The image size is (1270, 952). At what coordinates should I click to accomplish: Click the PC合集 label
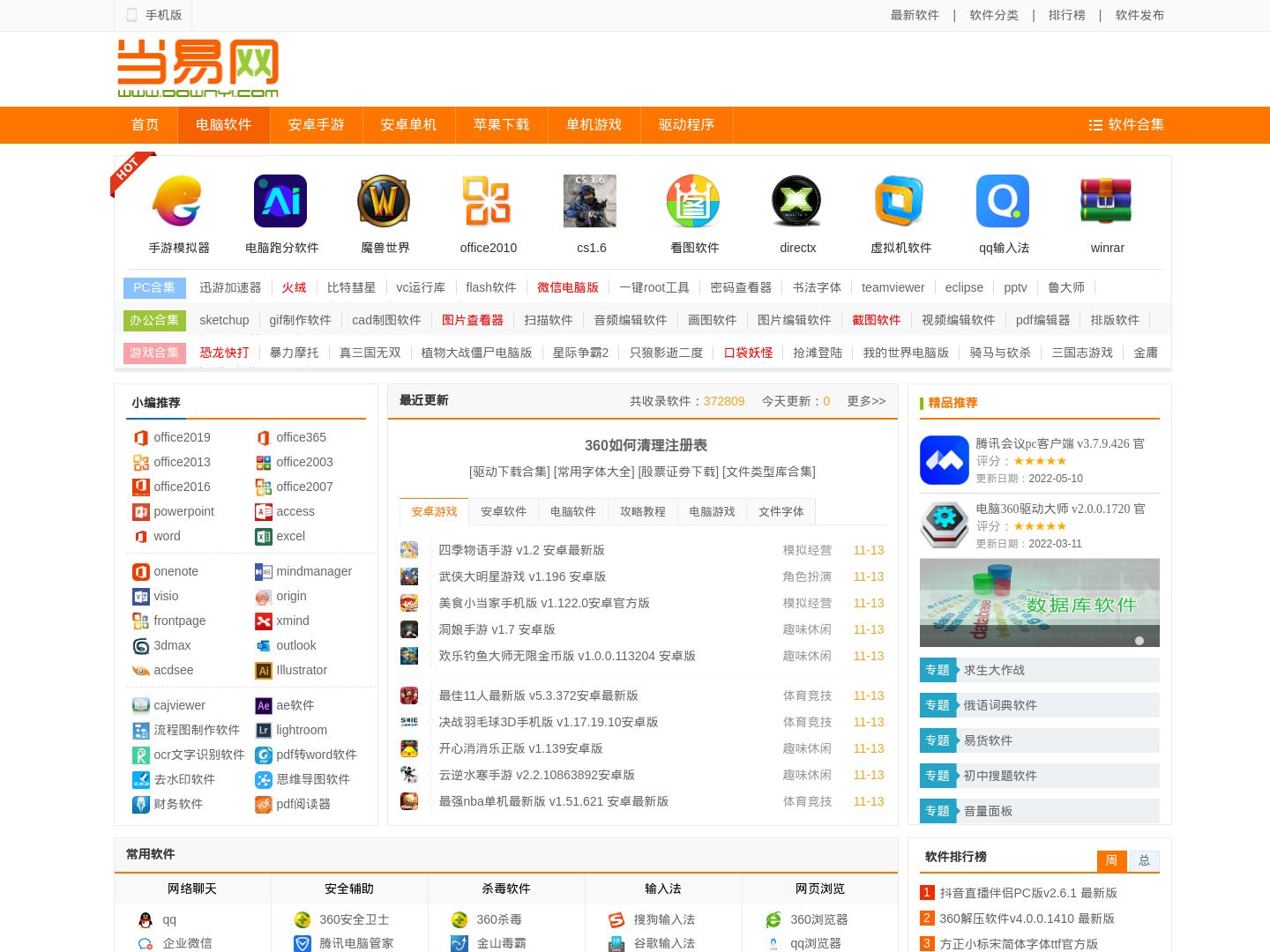[154, 287]
